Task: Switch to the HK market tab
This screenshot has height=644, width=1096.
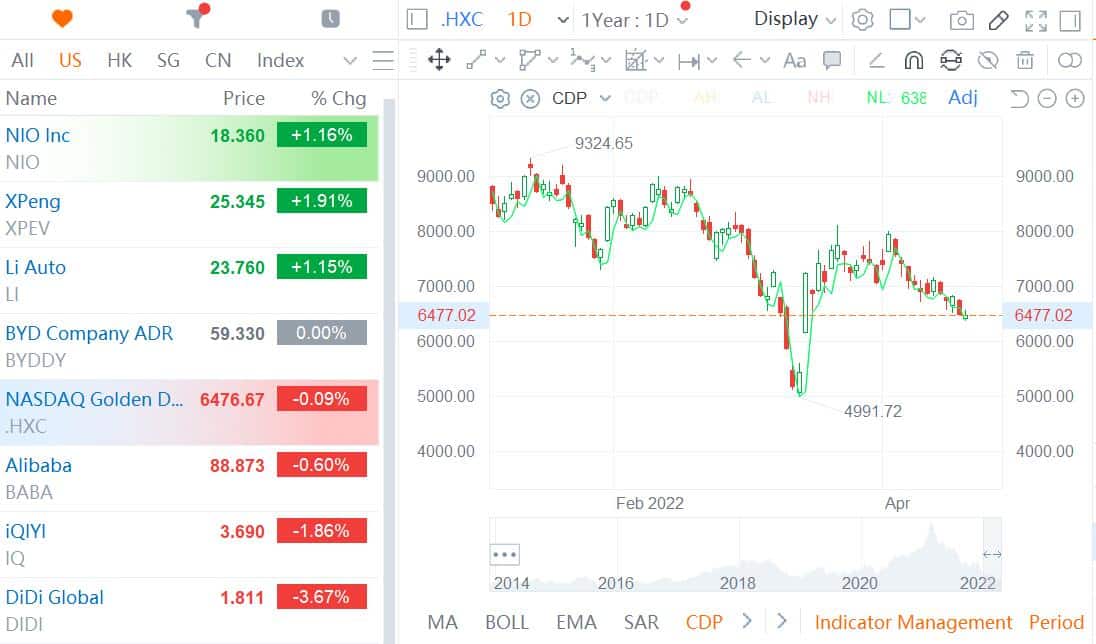Action: click(x=119, y=60)
